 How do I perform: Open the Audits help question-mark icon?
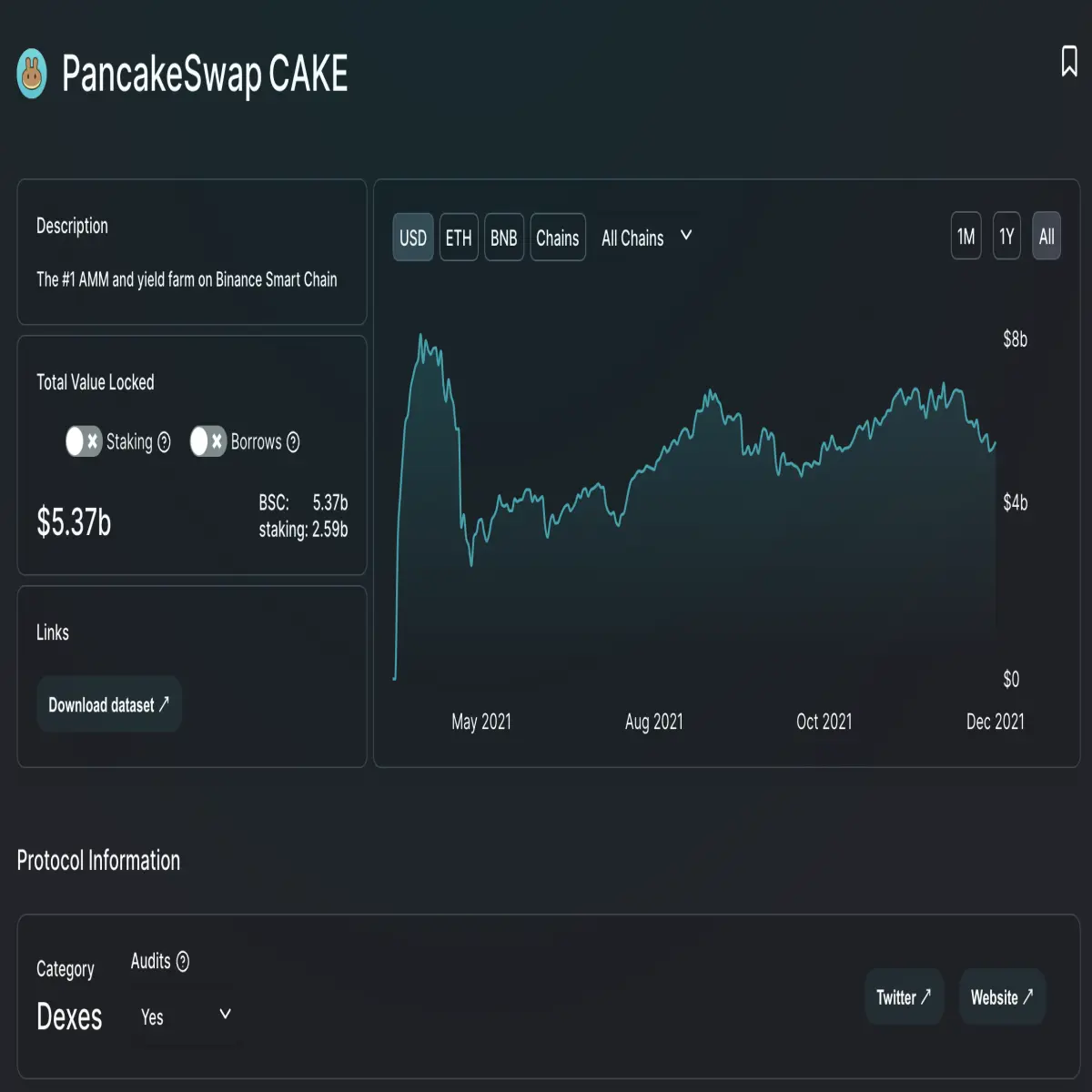(x=182, y=962)
